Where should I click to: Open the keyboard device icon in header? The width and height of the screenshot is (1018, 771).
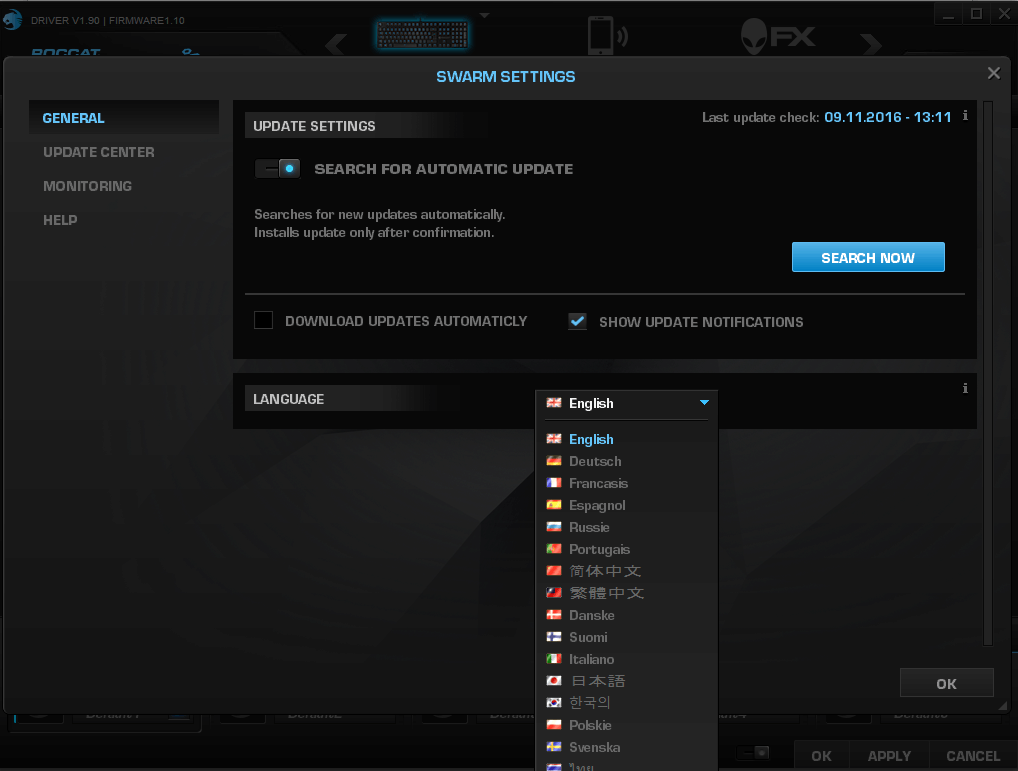pos(422,34)
